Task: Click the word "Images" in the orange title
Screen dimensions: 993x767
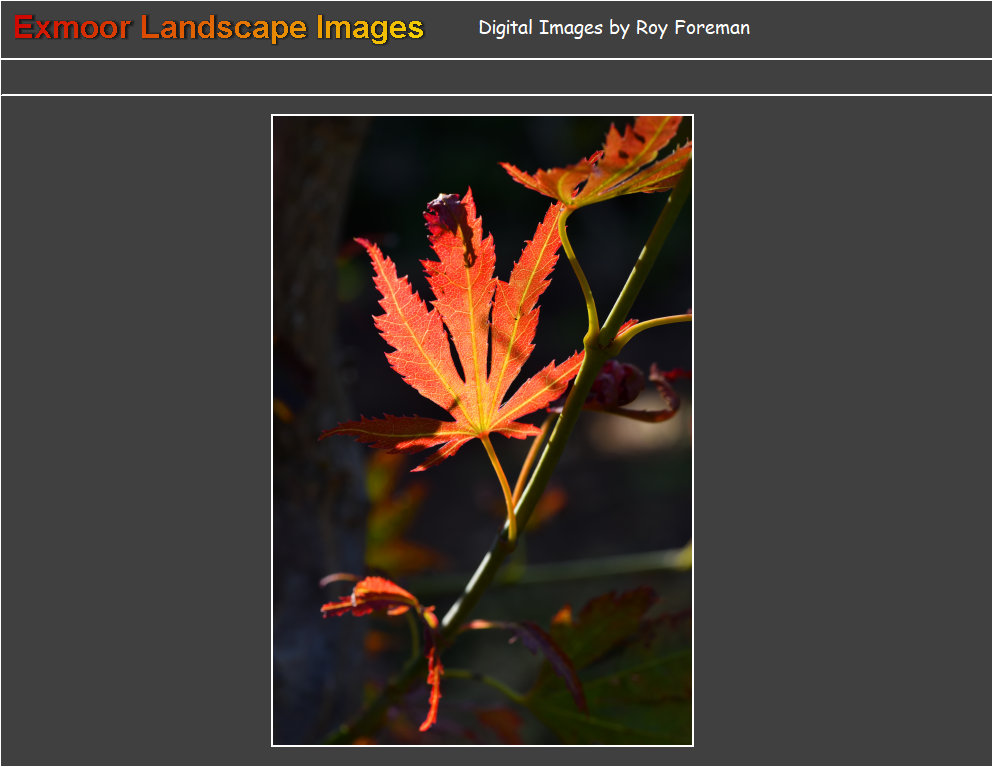Action: click(x=369, y=28)
